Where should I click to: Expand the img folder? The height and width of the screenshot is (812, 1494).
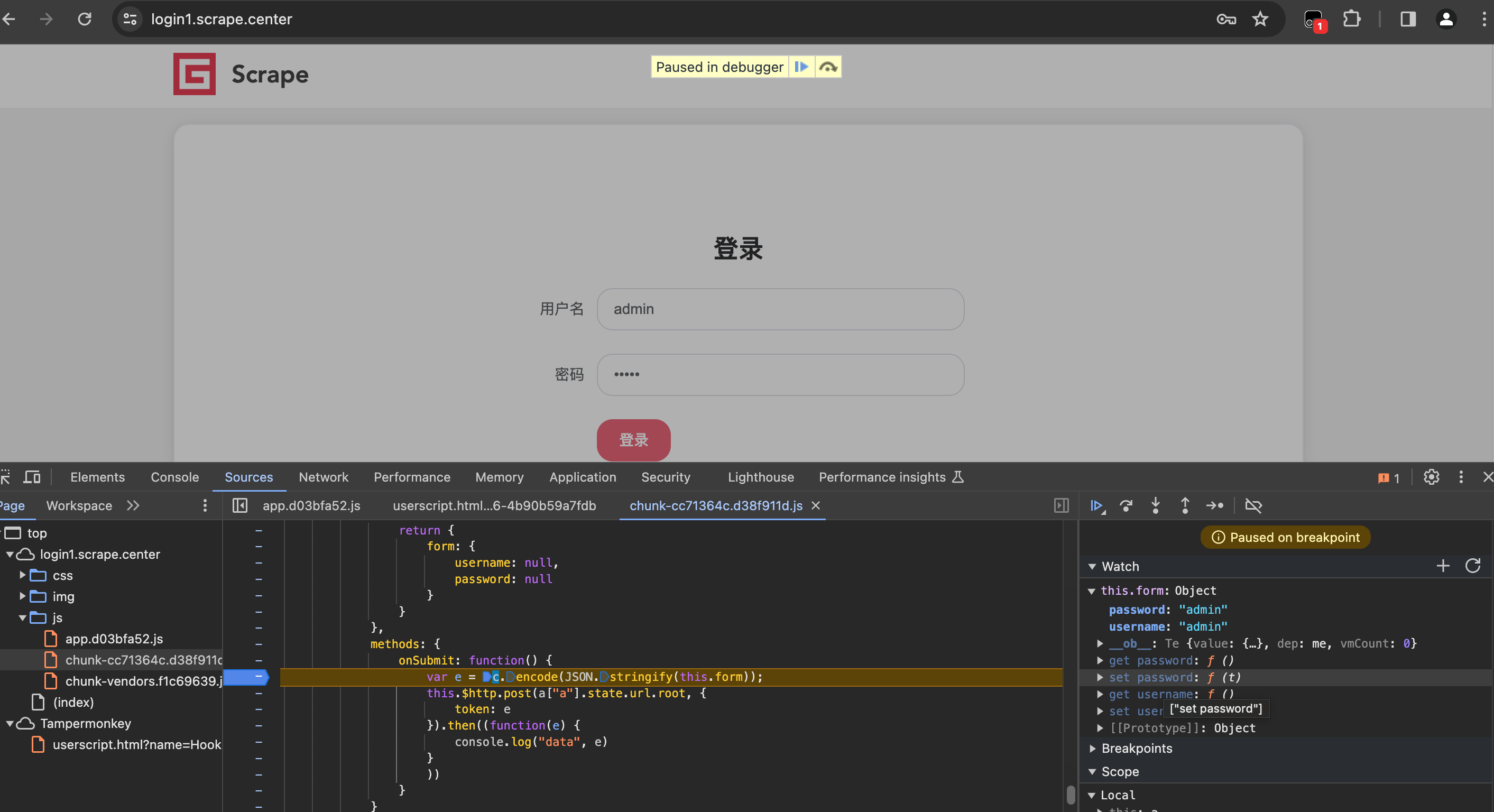[x=23, y=596]
